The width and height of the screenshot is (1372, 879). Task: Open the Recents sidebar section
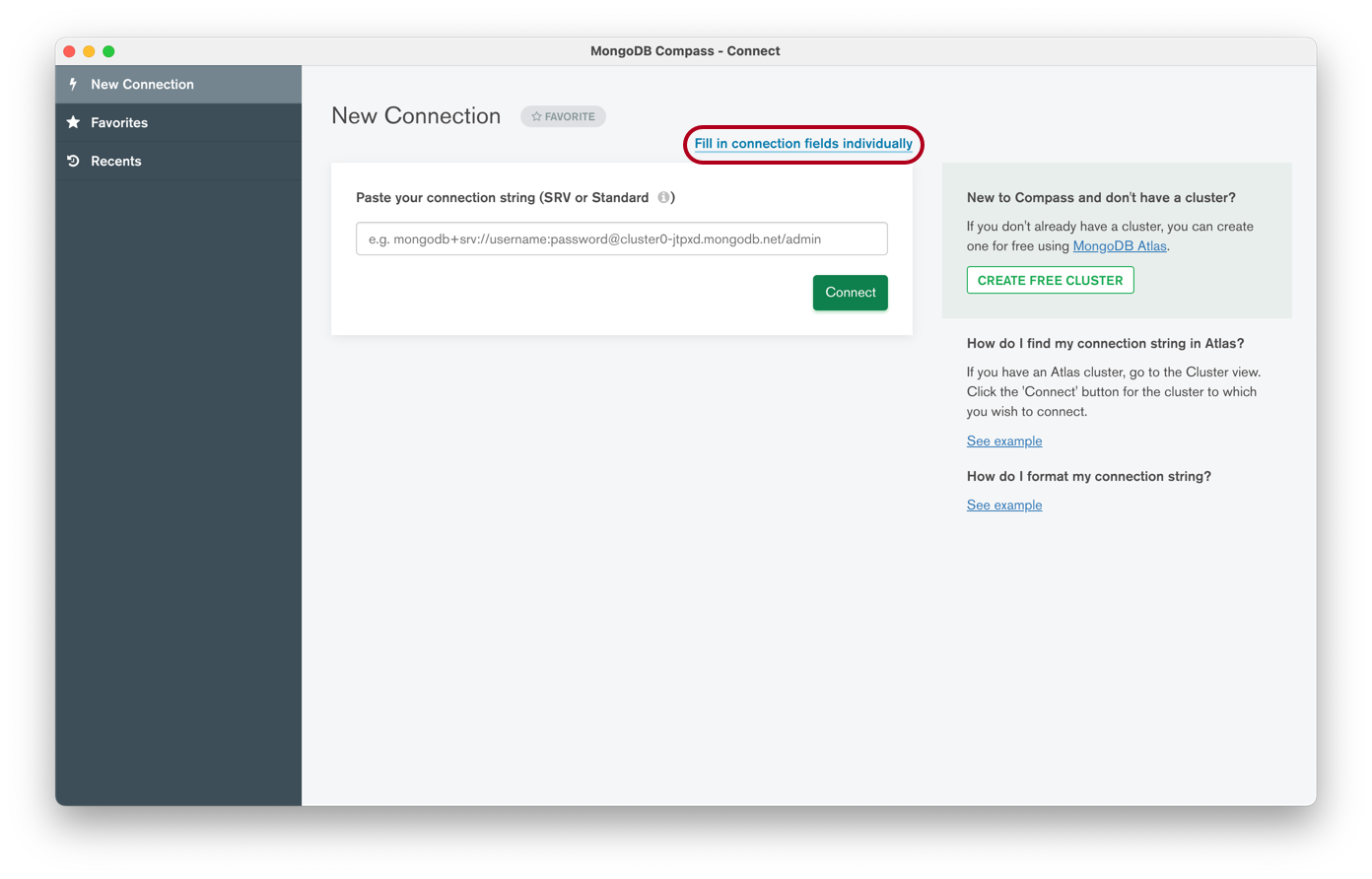pyautogui.click(x=178, y=162)
